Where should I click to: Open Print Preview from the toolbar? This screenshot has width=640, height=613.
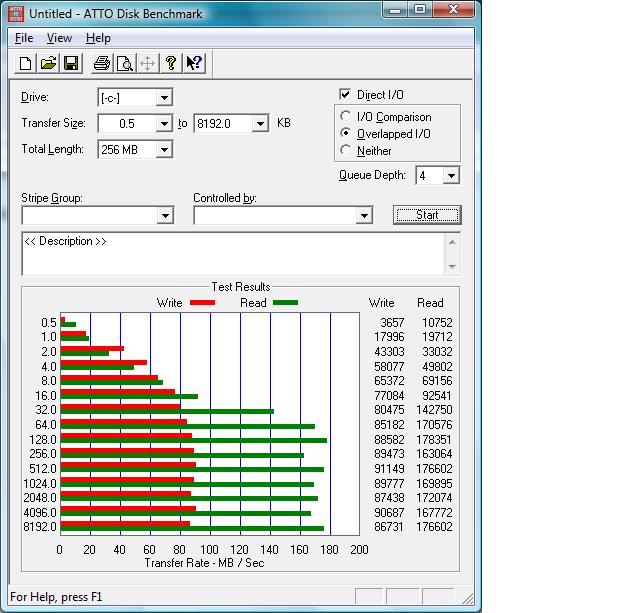(124, 63)
